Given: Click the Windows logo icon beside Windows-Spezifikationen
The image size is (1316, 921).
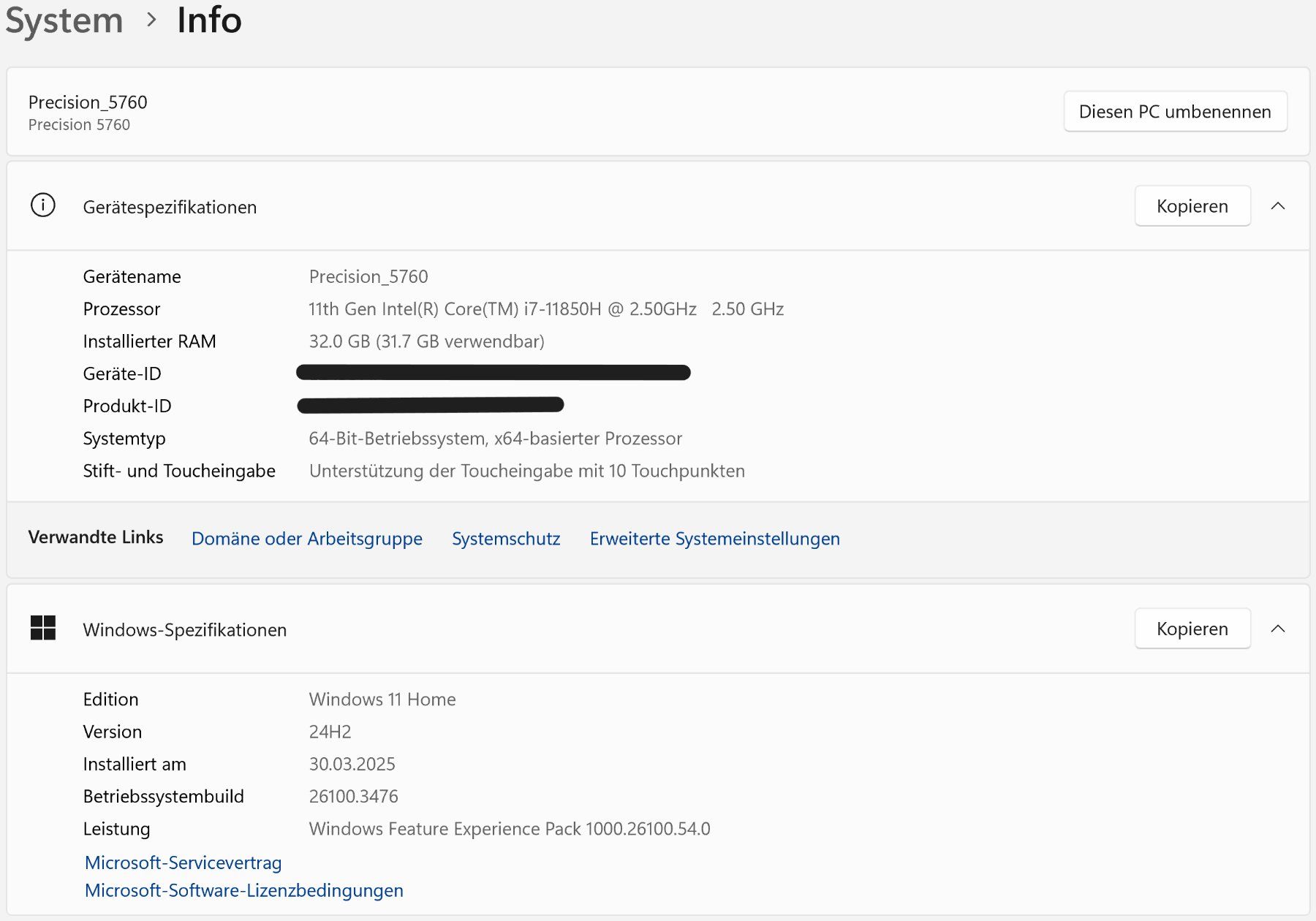Looking at the screenshot, I should pyautogui.click(x=43, y=628).
